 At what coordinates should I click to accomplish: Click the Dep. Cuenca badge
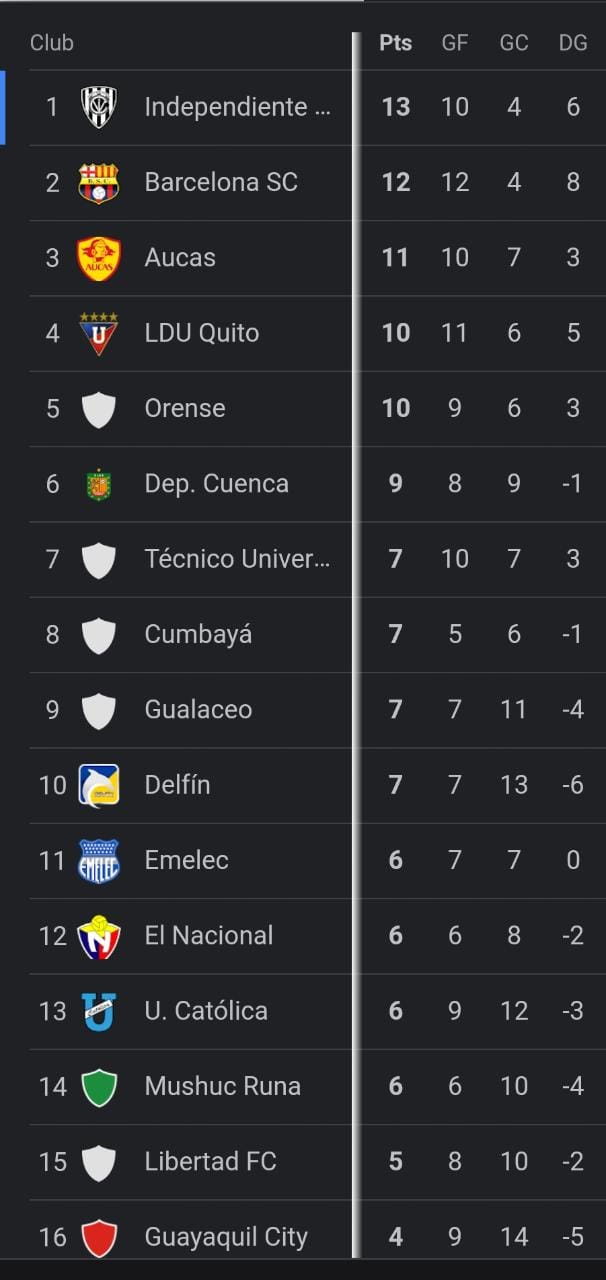point(98,483)
